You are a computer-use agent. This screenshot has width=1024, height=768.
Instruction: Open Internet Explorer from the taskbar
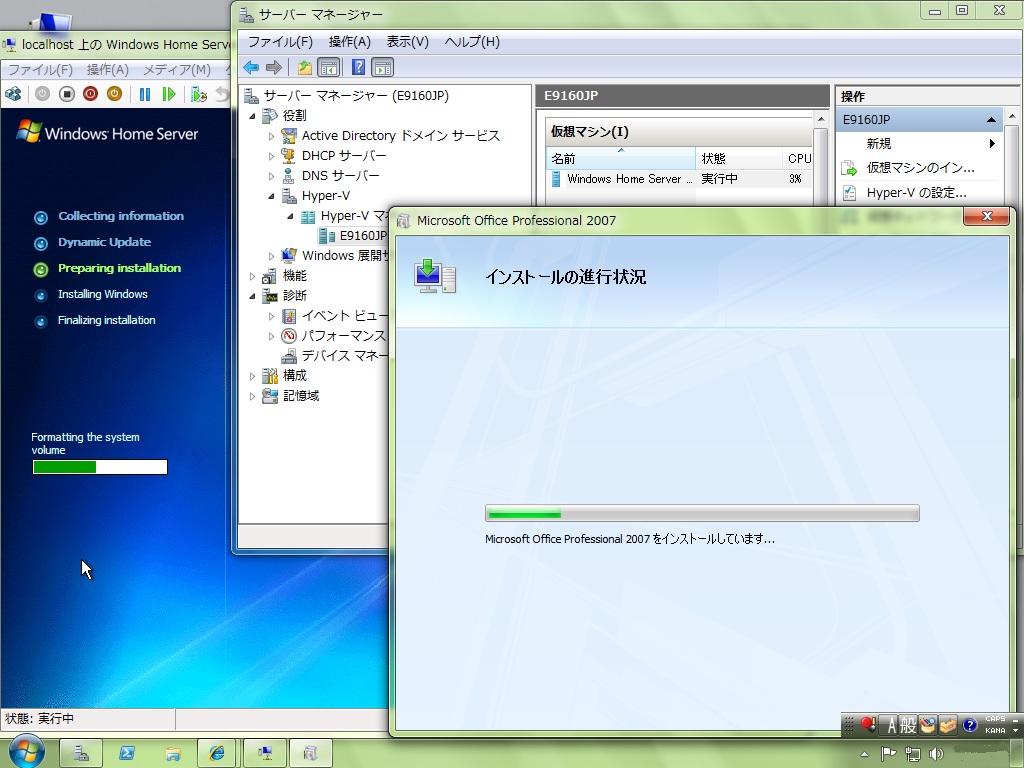click(x=217, y=753)
